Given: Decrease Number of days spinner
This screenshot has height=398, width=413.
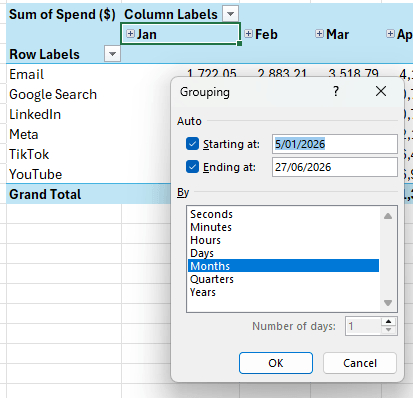Looking at the screenshot, I should pos(388,330).
